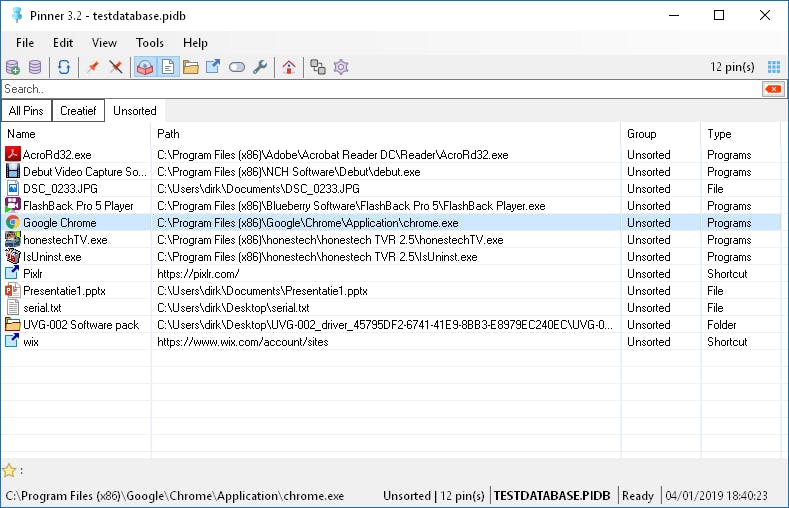This screenshot has width=789, height=508.
Task: Click the purple gear settings icon
Action: click(341, 67)
